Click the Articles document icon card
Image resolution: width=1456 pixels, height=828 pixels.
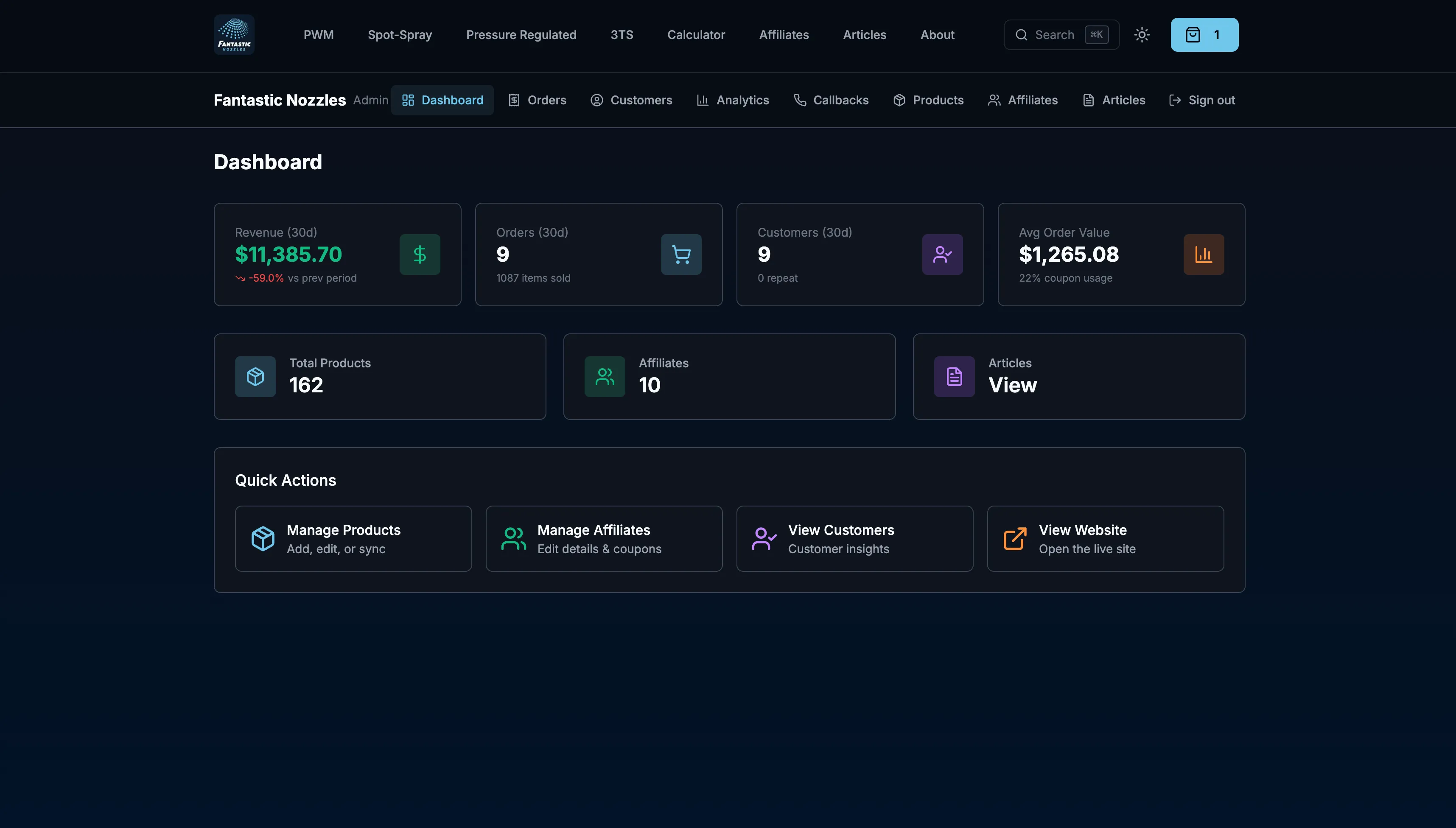coord(954,377)
